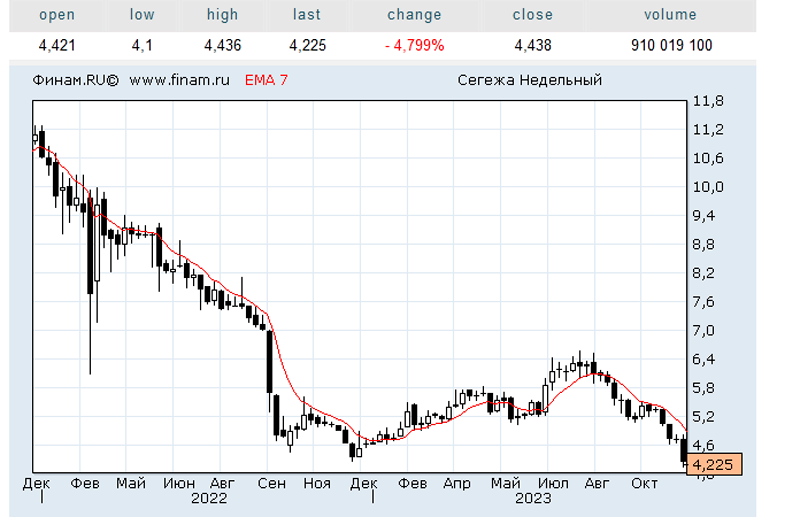800x517 pixels.
Task: Click the 'open' column header
Action: [55, 15]
